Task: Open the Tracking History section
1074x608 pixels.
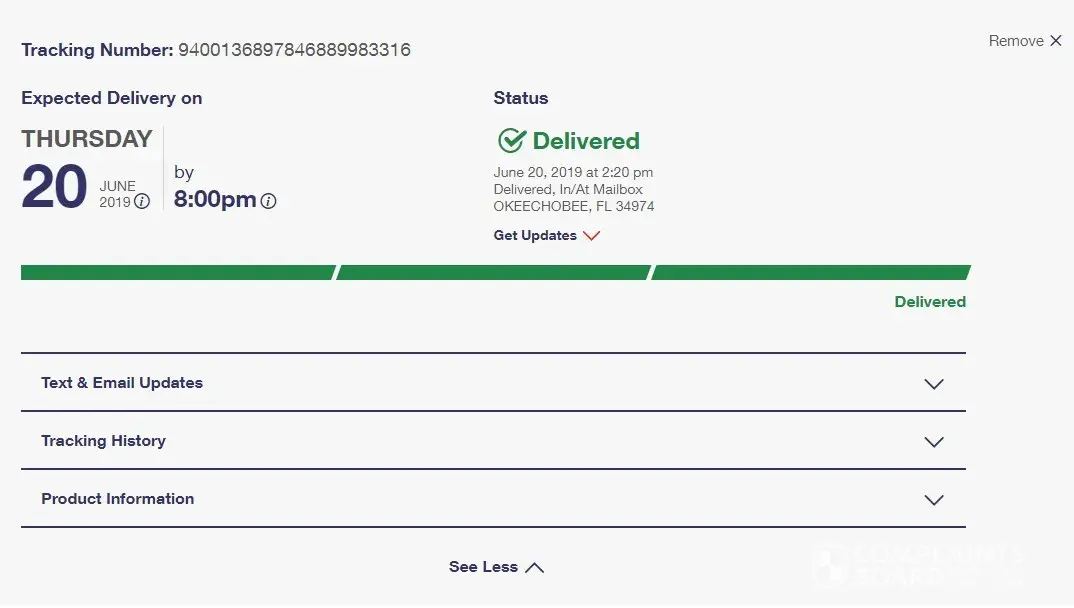Action: click(103, 441)
